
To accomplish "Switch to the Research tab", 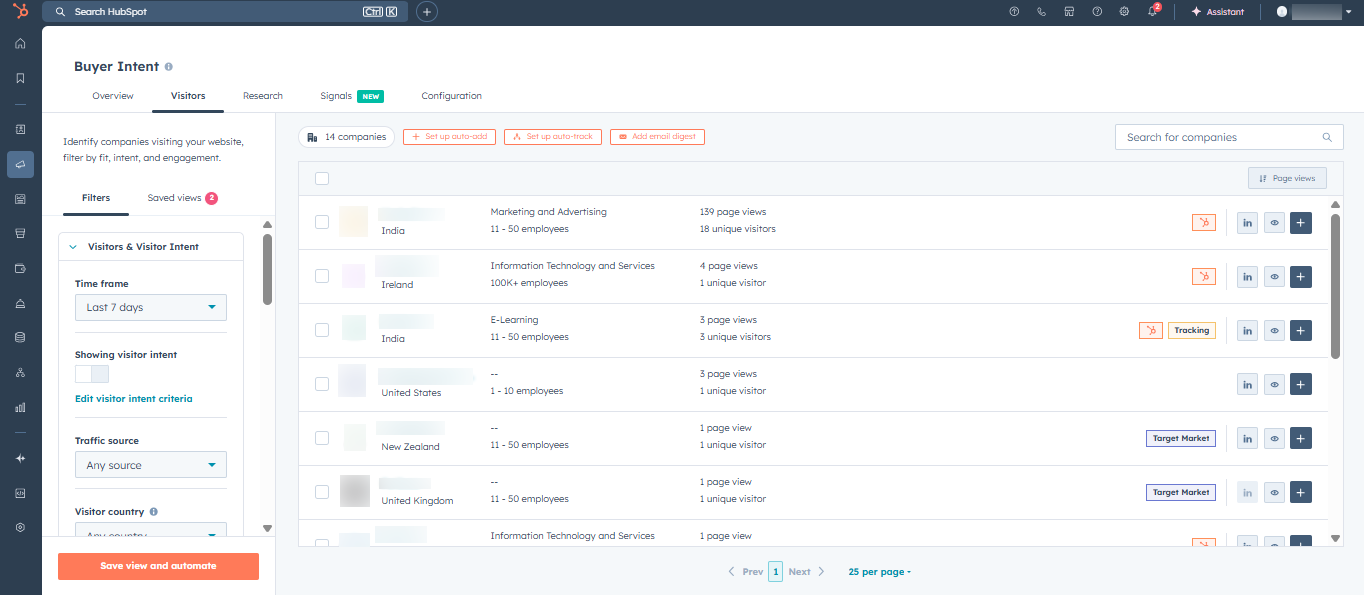I will point(262,95).
